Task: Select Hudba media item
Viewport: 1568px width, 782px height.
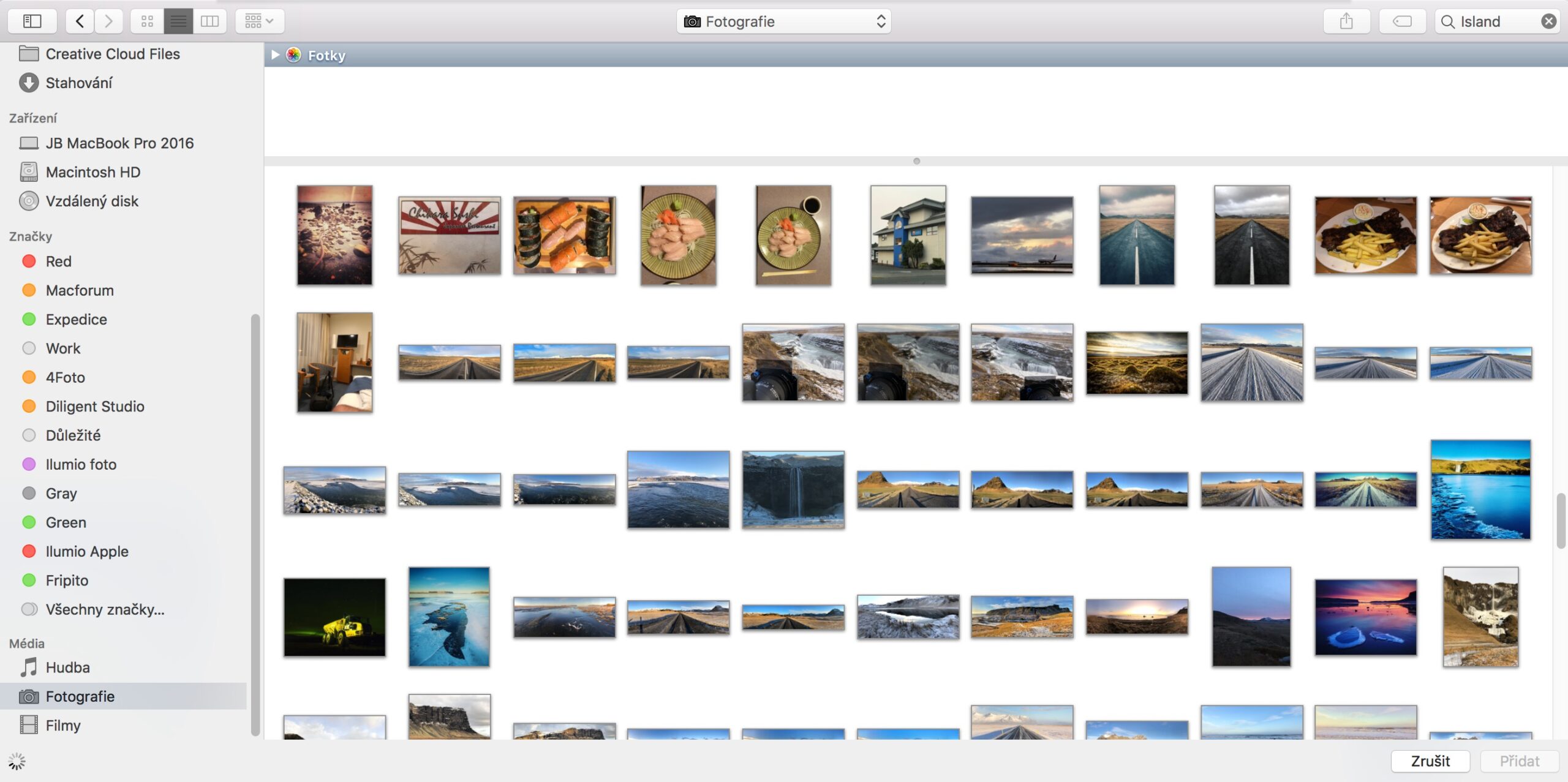Action: pos(67,667)
